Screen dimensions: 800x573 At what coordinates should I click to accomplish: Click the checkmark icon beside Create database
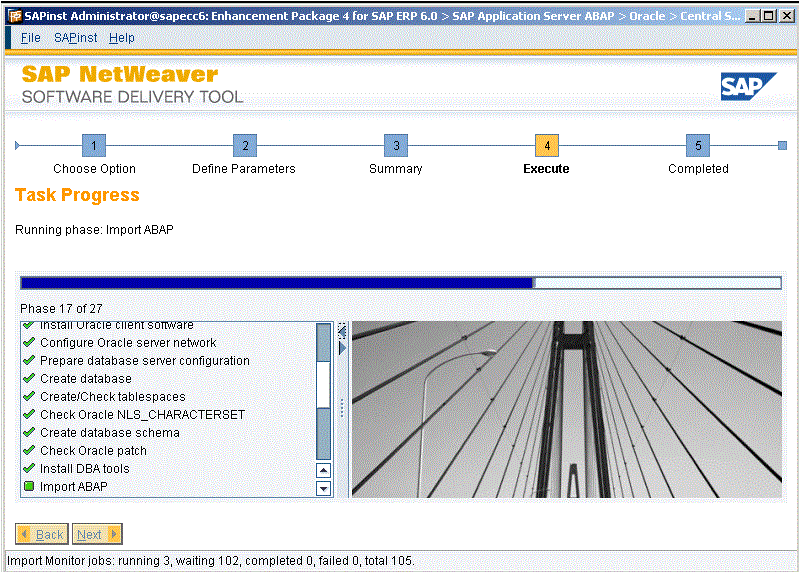coord(29,379)
